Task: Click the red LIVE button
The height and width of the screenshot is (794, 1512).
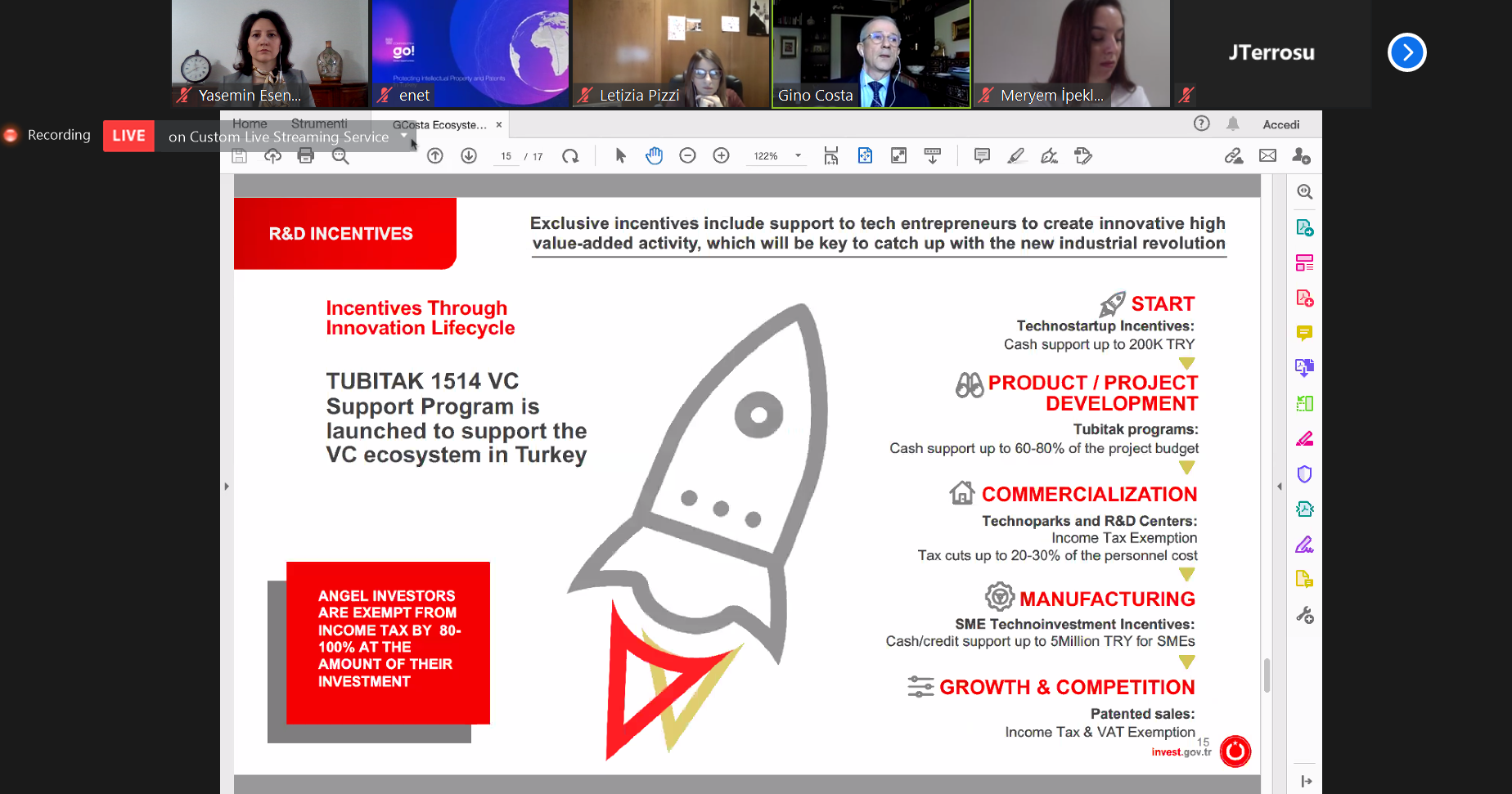Action: (128, 136)
